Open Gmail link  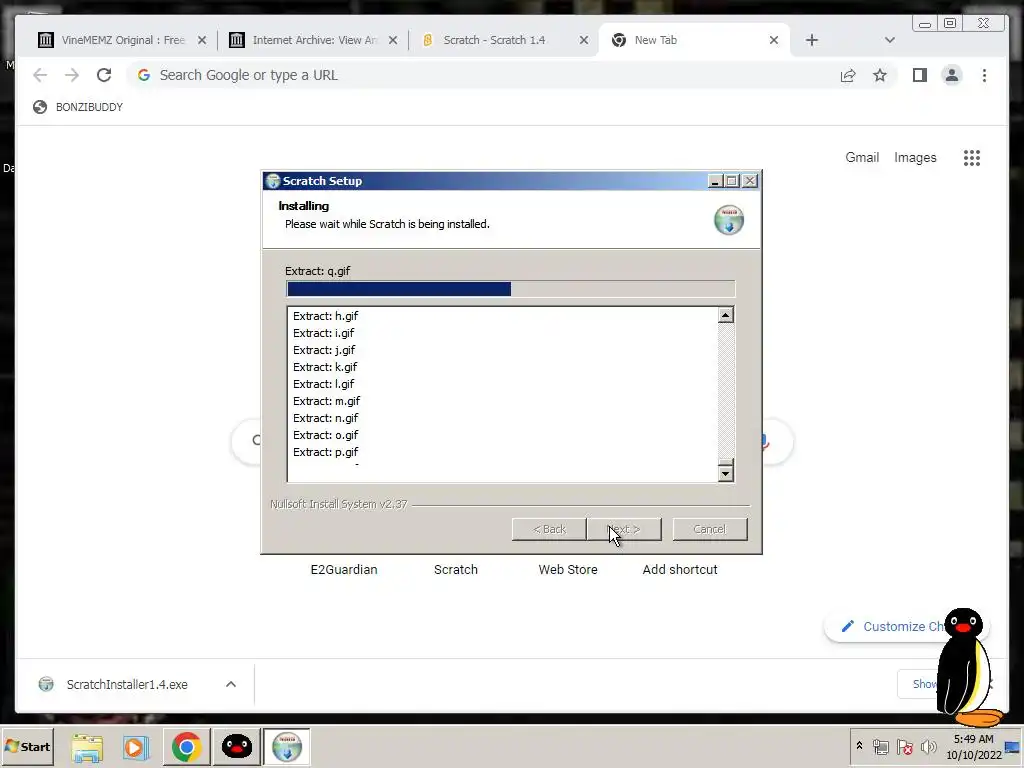pyautogui.click(x=862, y=157)
